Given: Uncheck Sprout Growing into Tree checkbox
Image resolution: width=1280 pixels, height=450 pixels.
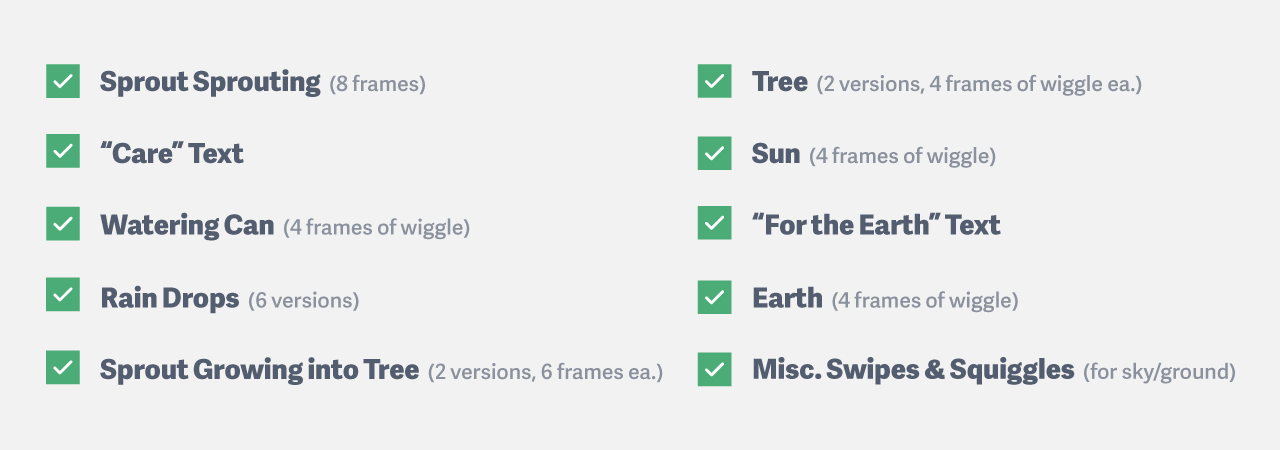Looking at the screenshot, I should [63, 368].
